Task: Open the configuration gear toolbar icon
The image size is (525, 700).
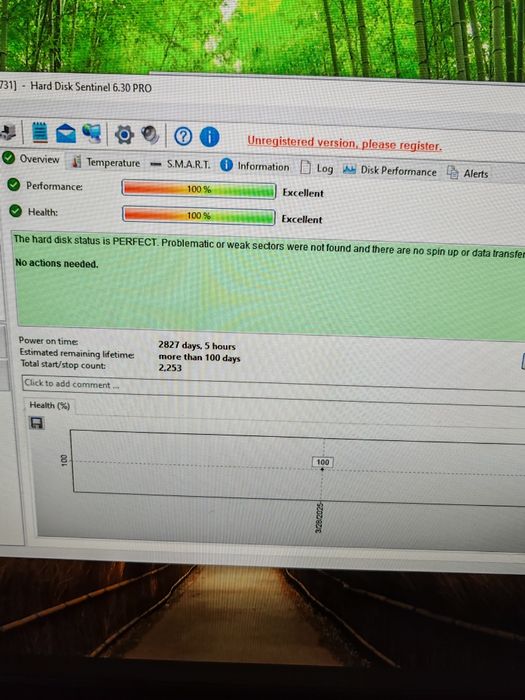Action: click(124, 134)
